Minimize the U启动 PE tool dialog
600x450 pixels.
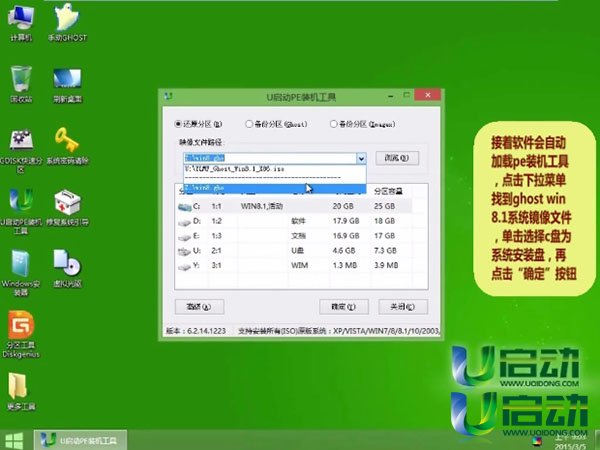click(391, 96)
